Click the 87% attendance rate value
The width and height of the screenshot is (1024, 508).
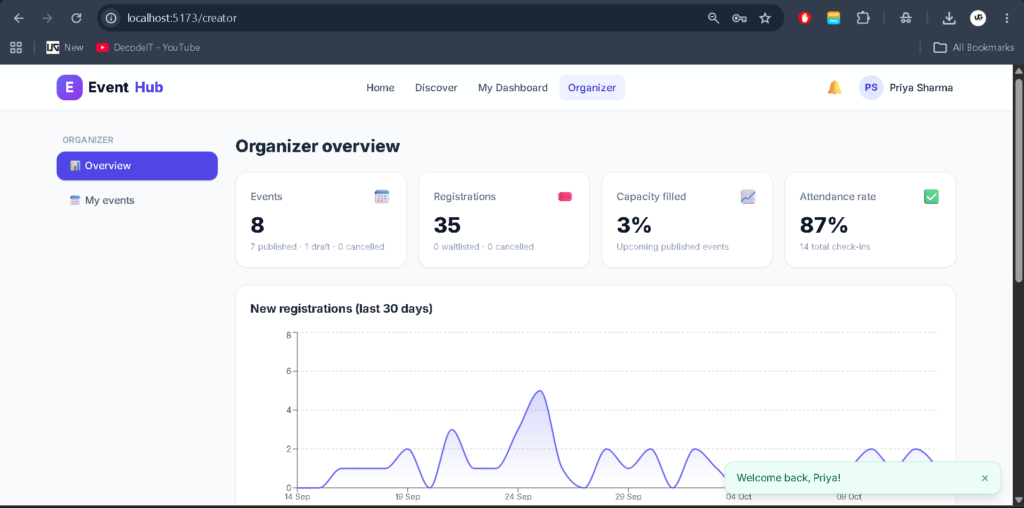click(x=824, y=225)
